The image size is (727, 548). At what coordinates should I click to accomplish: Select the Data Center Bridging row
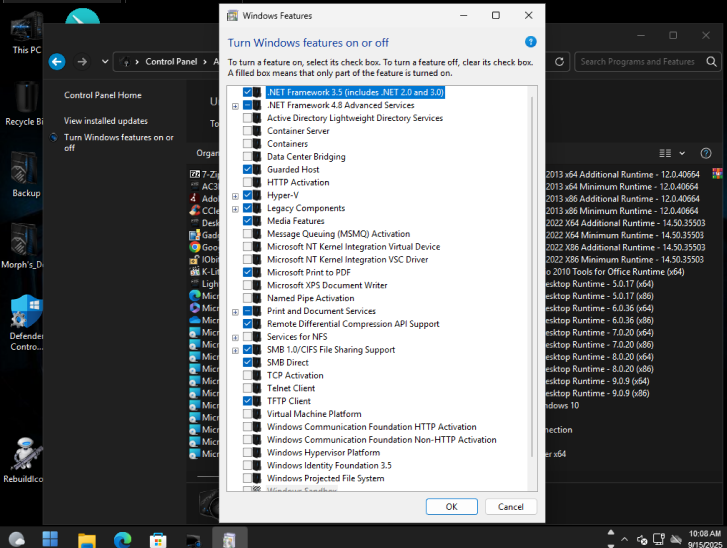coord(306,157)
